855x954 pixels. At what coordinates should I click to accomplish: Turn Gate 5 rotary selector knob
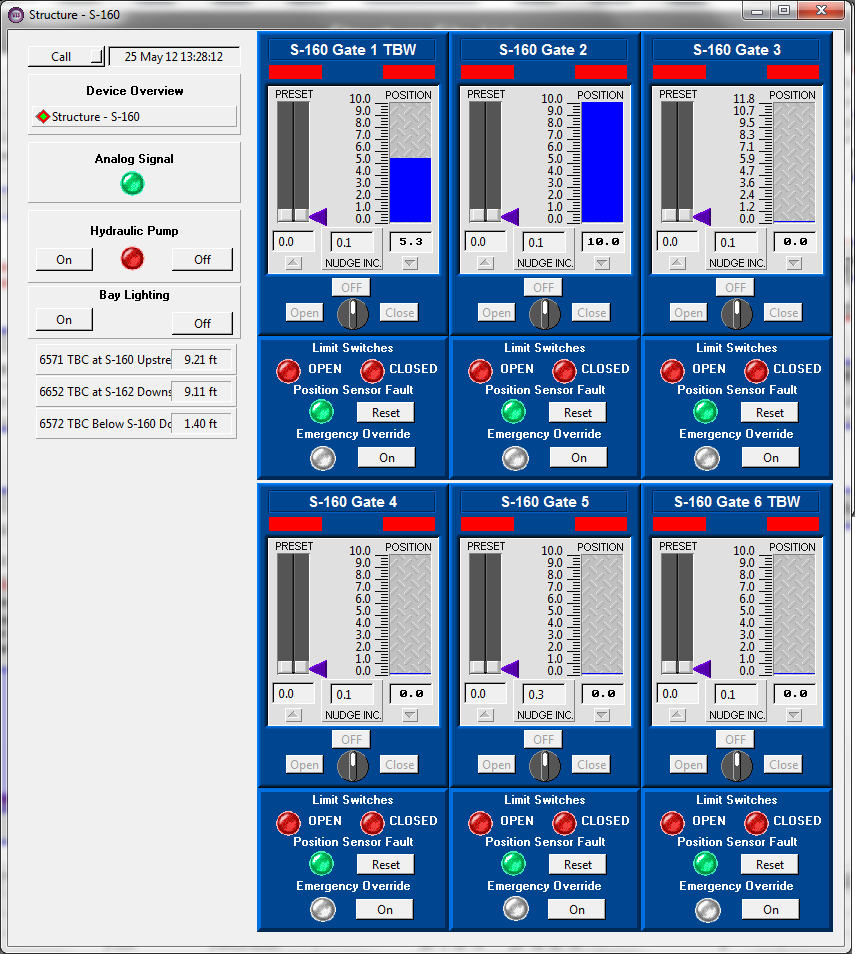click(545, 765)
